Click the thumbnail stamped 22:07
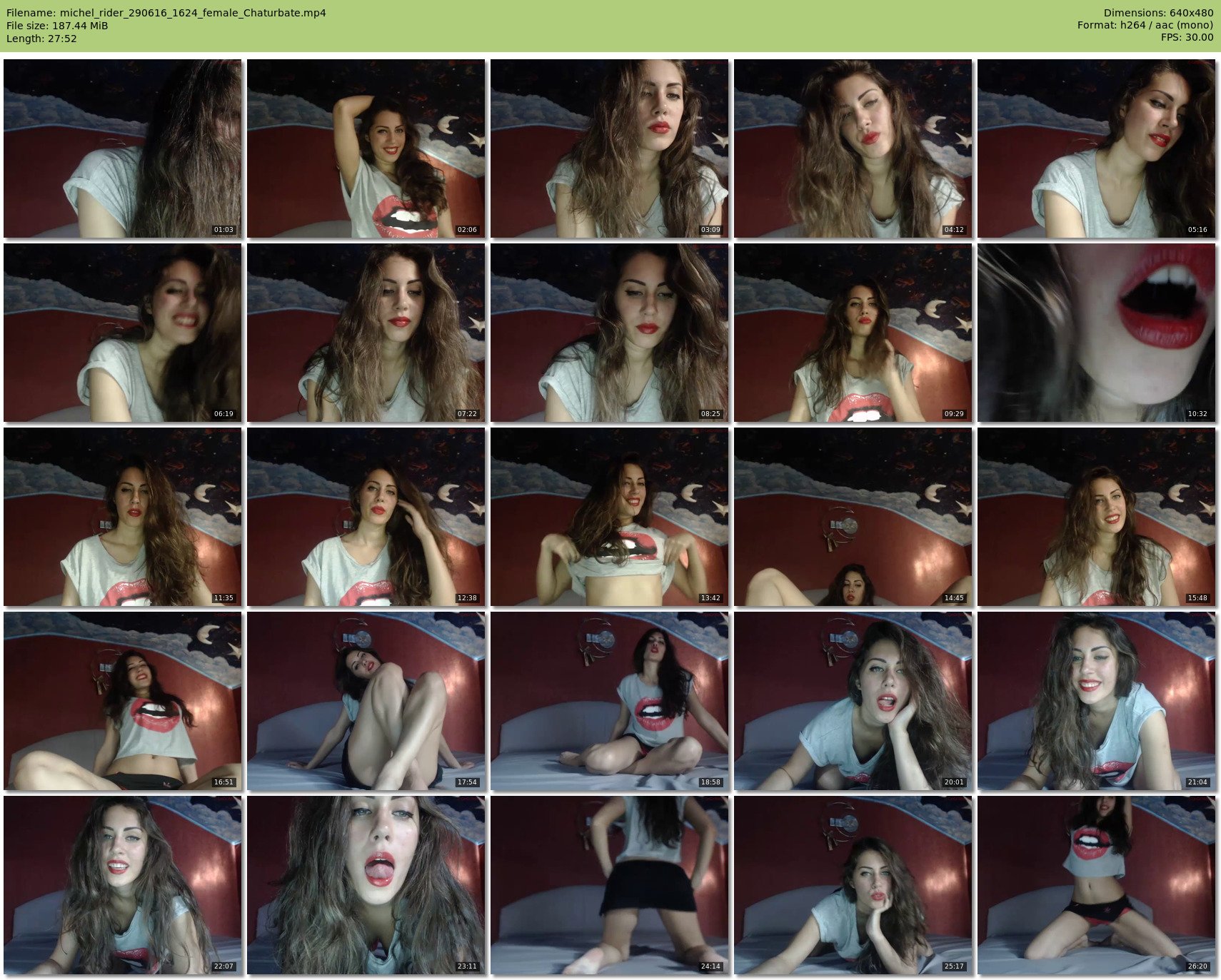Image resolution: width=1221 pixels, height=980 pixels. pyautogui.click(x=123, y=885)
